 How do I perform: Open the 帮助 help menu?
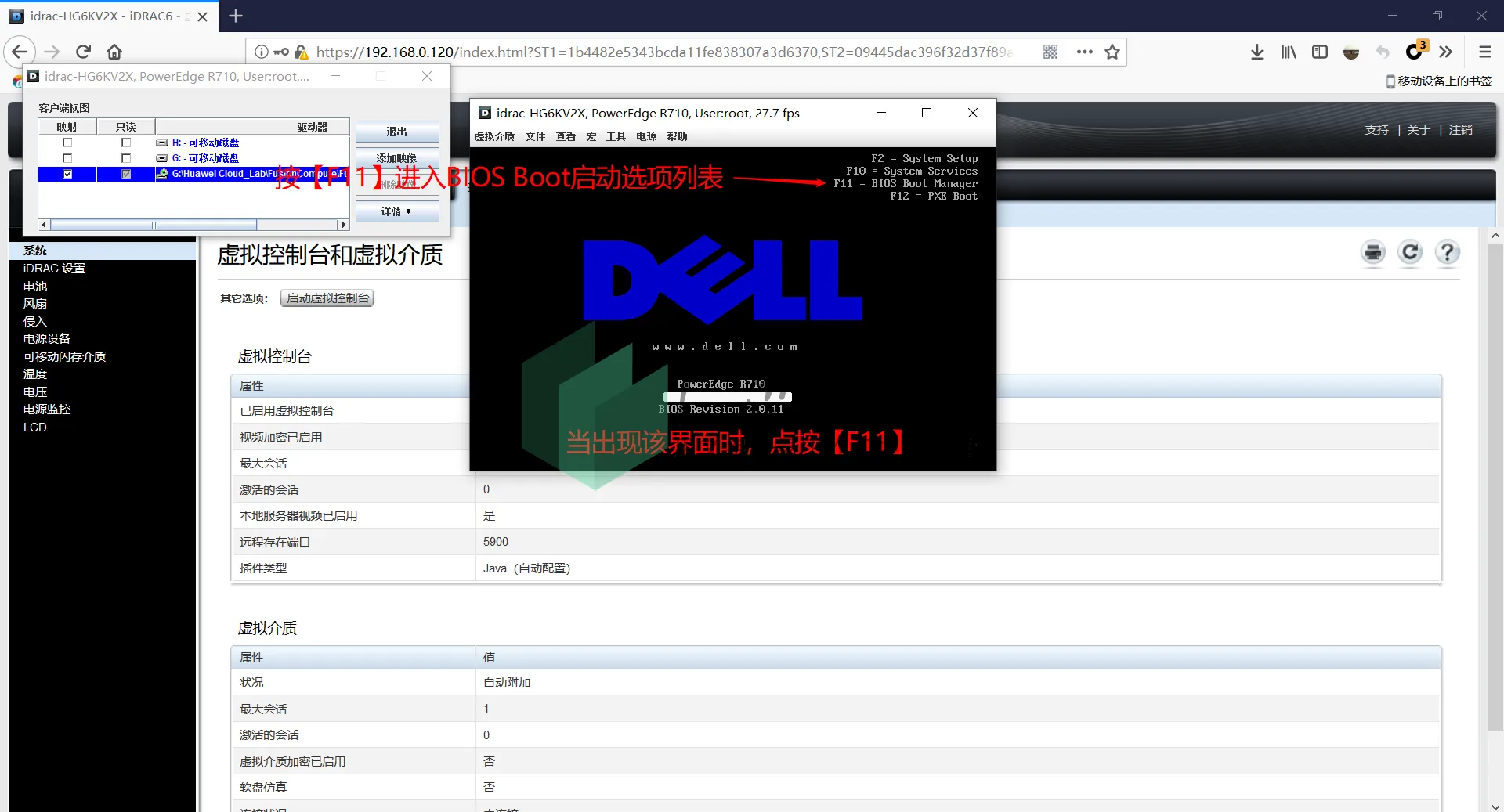point(678,136)
